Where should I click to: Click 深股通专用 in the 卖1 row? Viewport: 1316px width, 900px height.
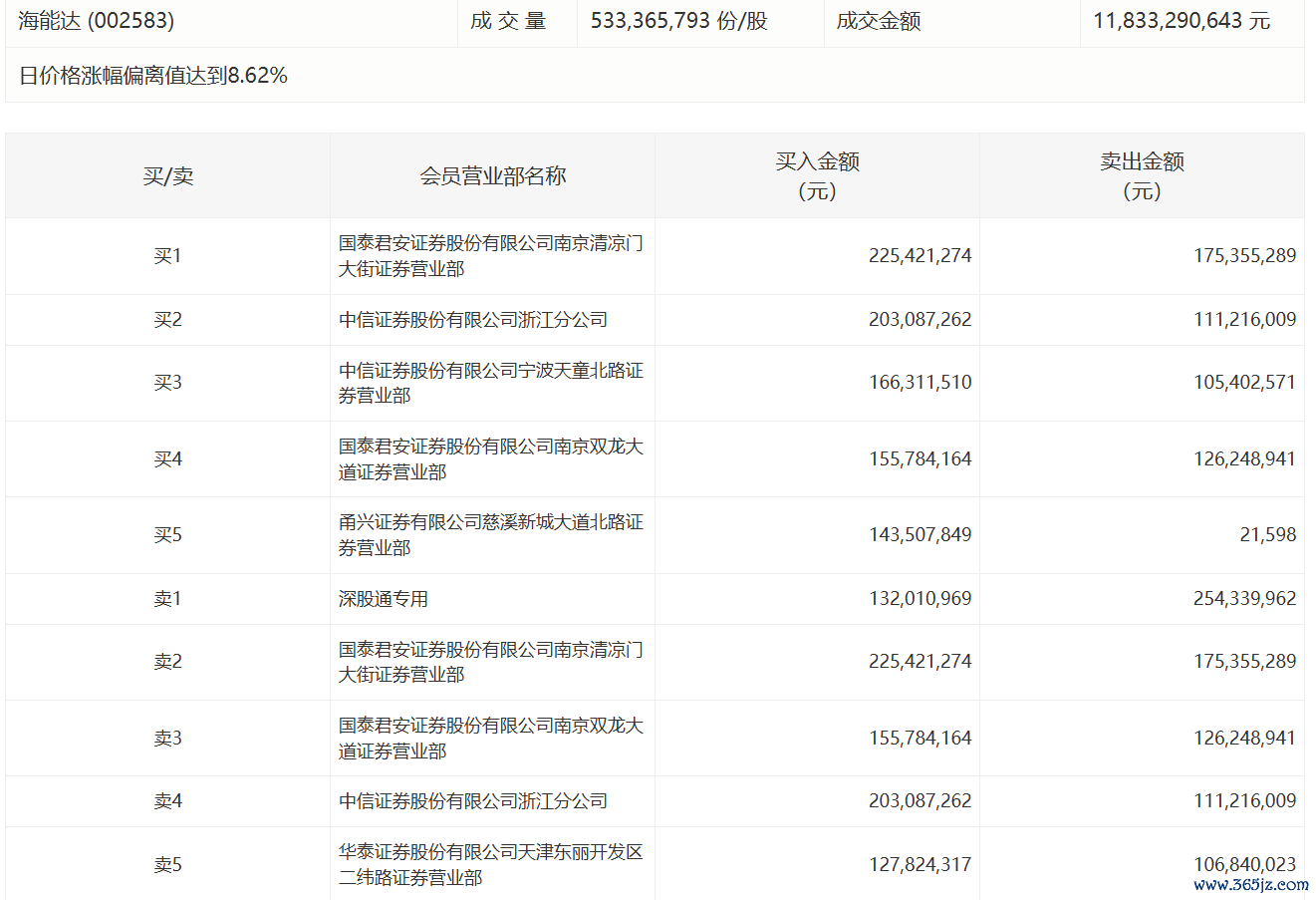pos(384,599)
